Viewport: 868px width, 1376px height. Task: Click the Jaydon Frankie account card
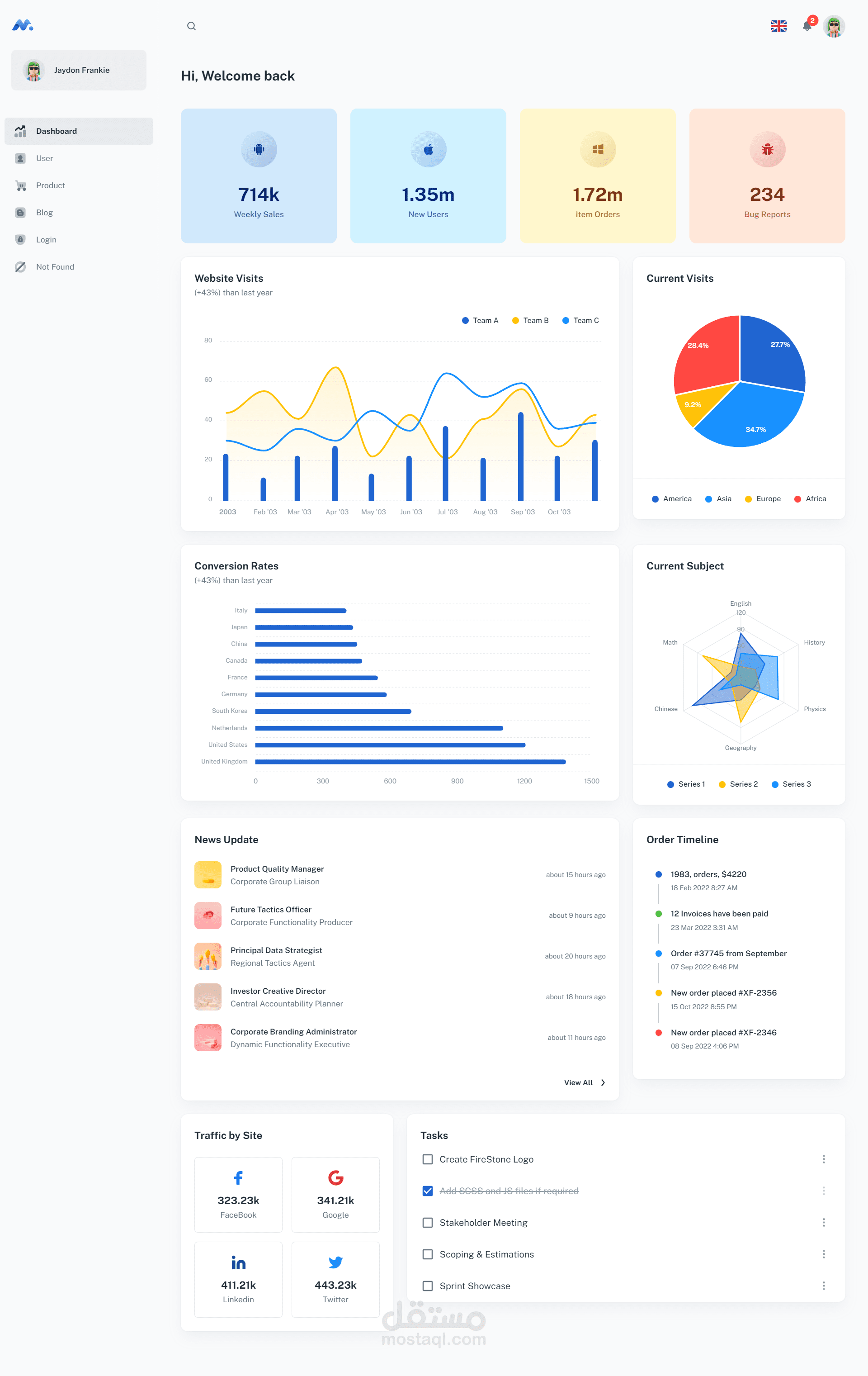[x=79, y=70]
